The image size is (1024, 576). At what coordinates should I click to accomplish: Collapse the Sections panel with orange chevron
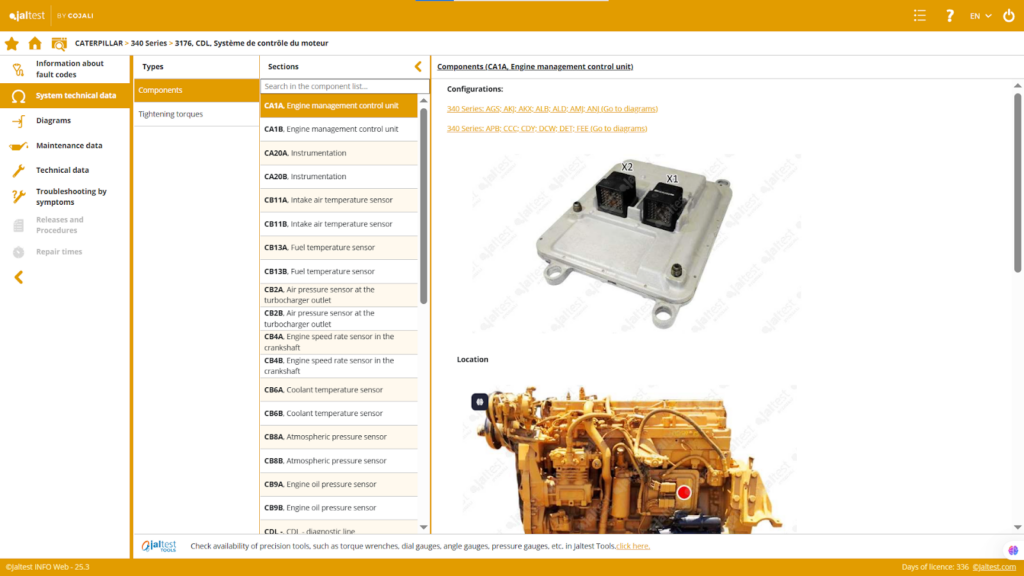click(418, 67)
